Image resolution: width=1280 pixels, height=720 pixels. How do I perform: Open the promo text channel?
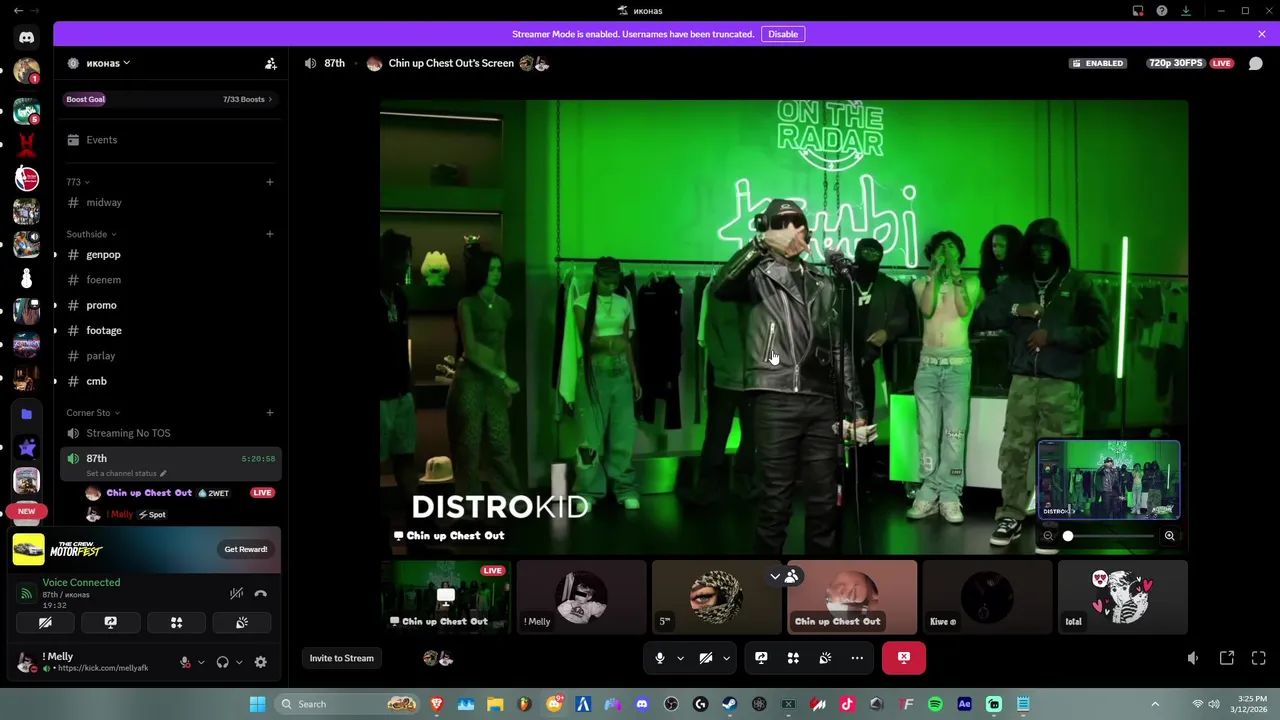(x=171, y=305)
